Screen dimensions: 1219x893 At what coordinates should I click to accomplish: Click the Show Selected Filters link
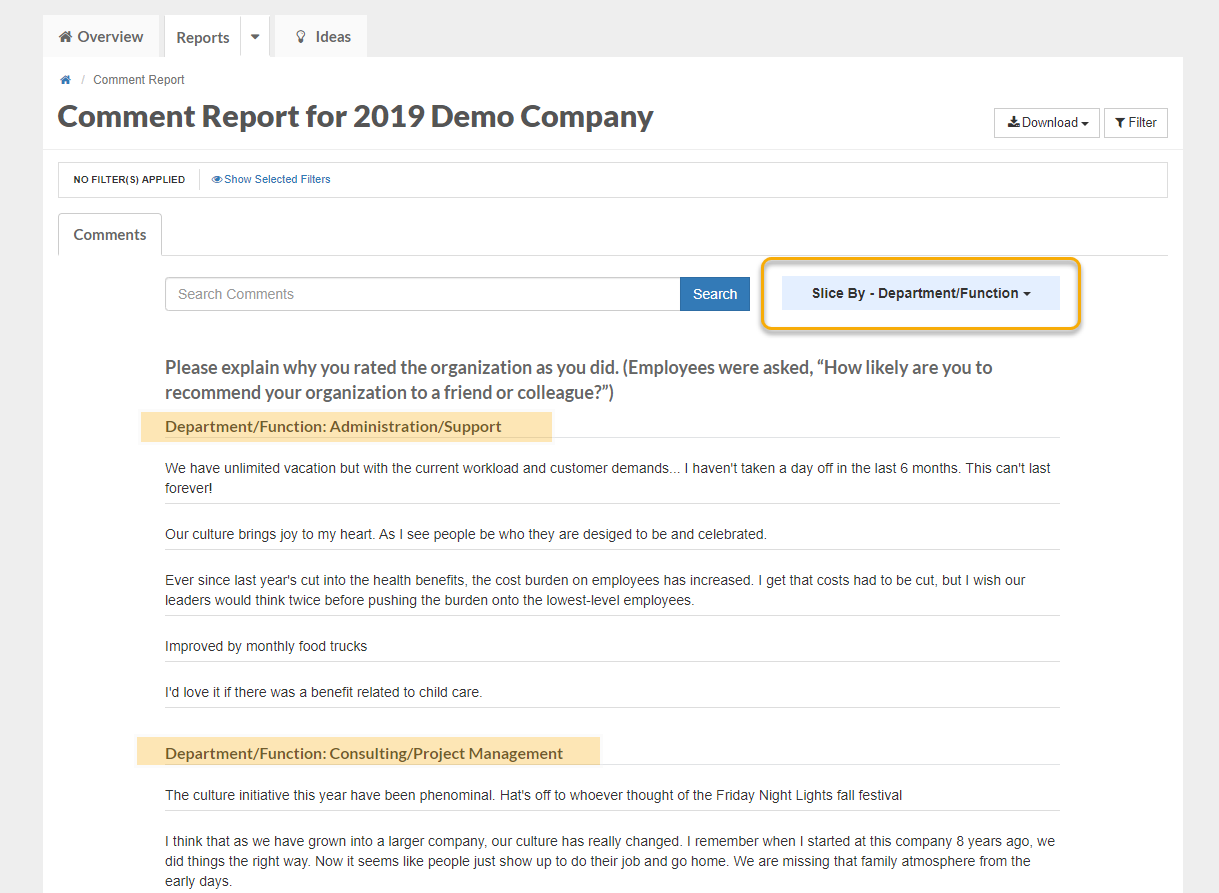pyautogui.click(x=271, y=180)
